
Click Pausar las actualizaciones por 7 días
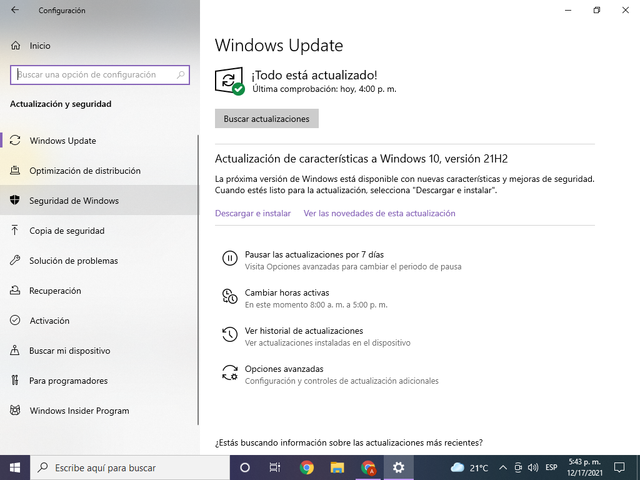(342, 260)
